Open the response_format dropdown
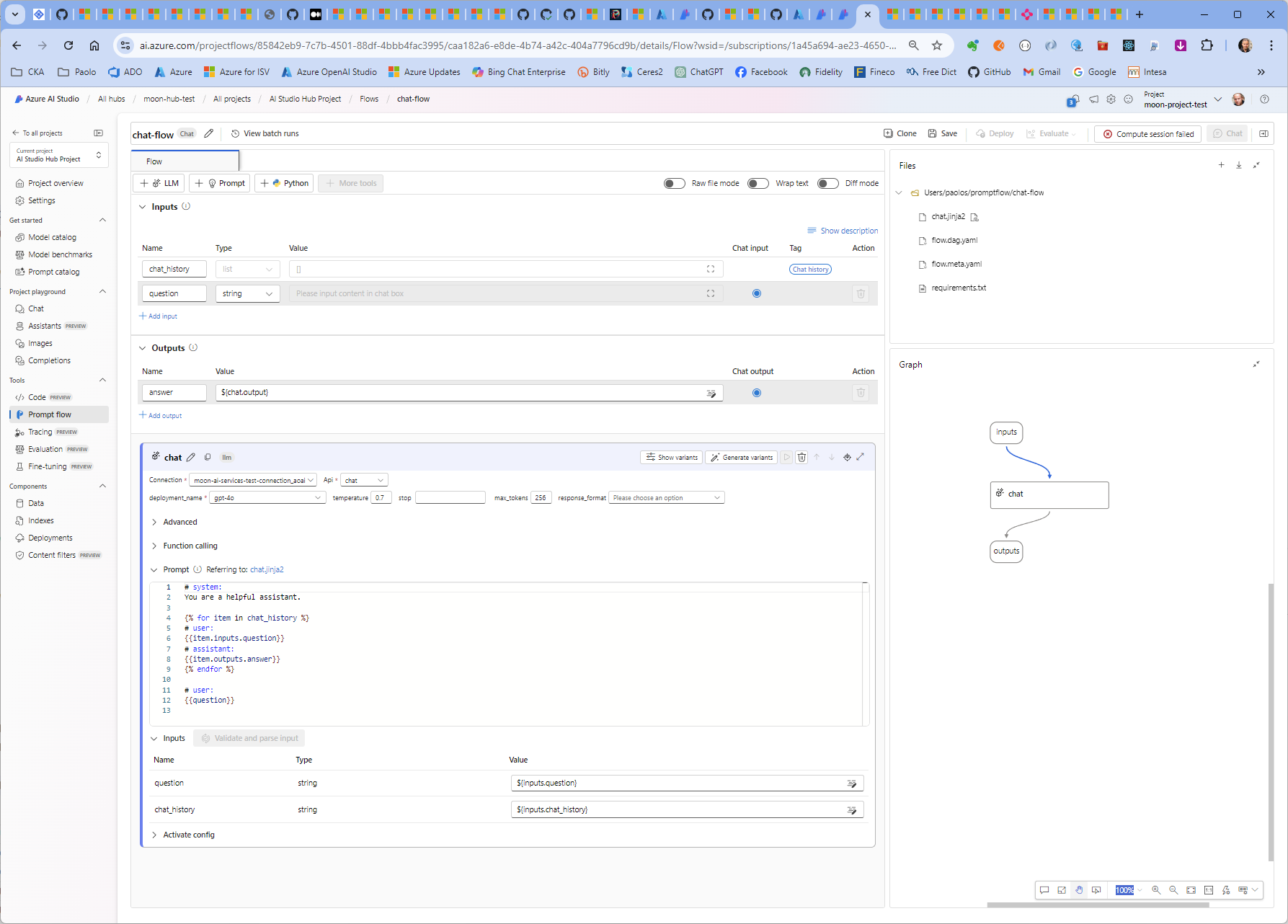1288x924 pixels. [x=666, y=498]
